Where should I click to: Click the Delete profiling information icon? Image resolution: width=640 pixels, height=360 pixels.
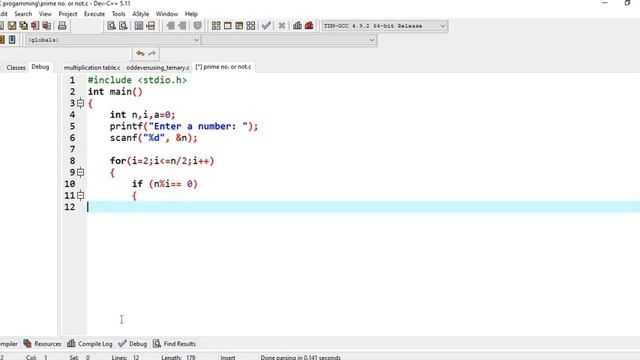click(309, 26)
